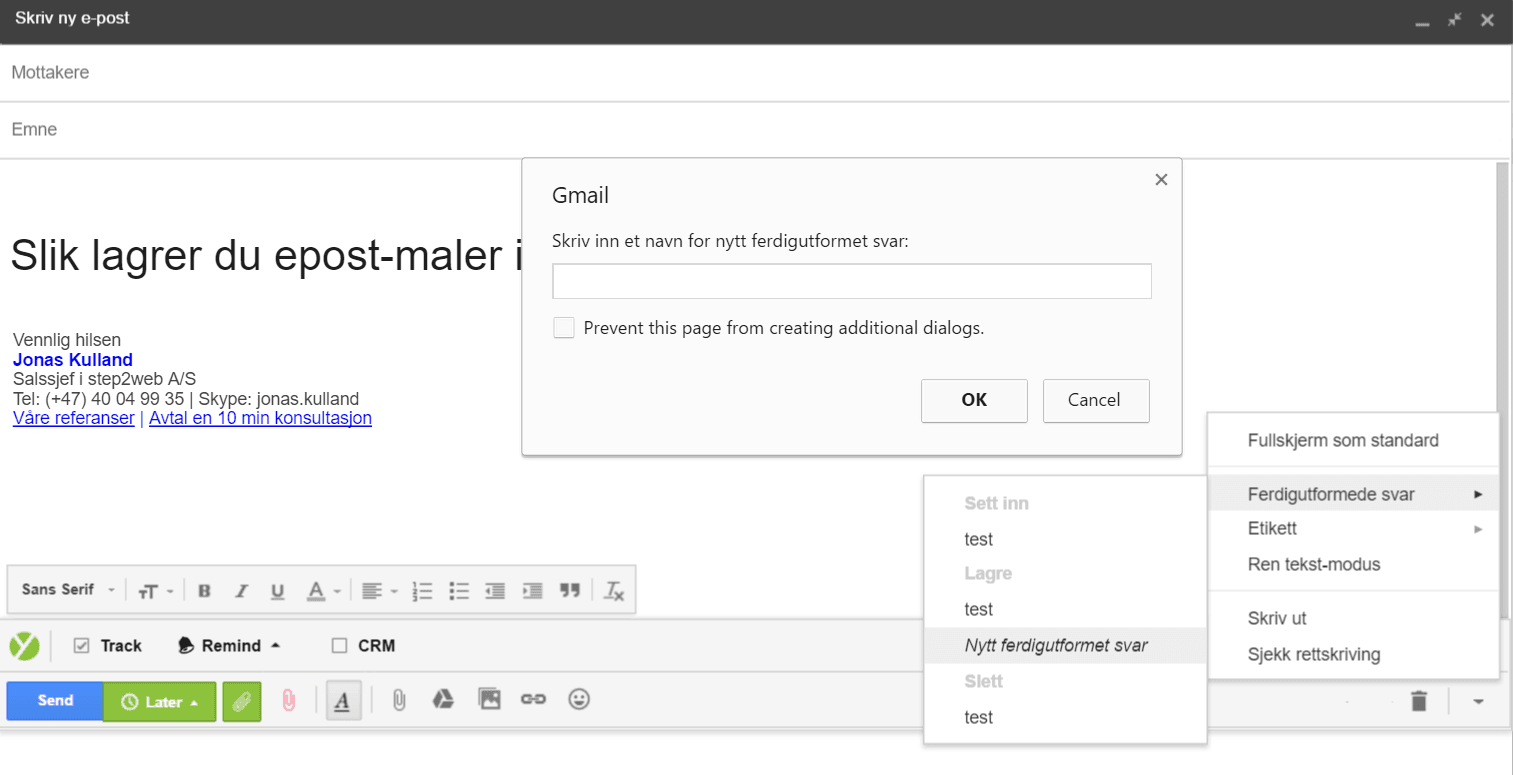Expand the Etikett submenu
Screen dimensions: 1513x775
tap(1353, 529)
